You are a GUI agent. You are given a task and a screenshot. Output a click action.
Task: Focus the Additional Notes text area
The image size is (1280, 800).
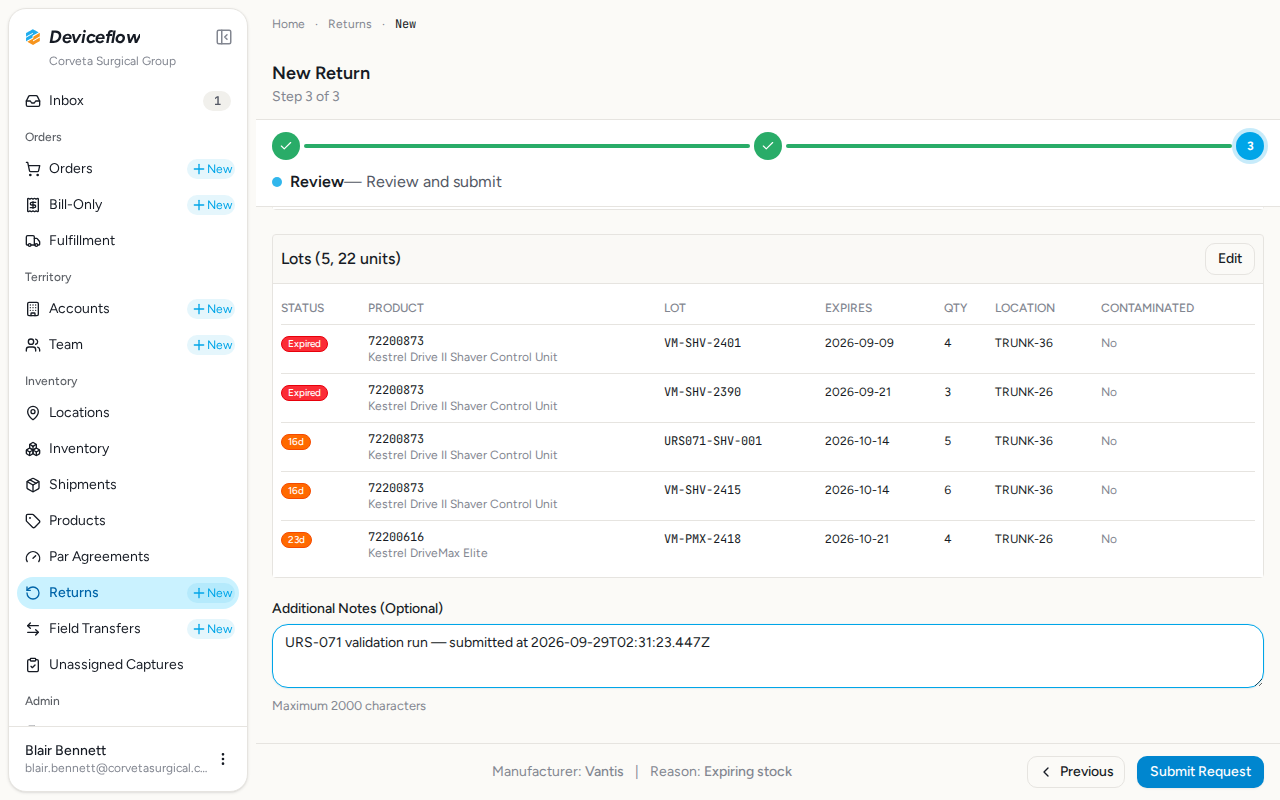[x=768, y=656]
